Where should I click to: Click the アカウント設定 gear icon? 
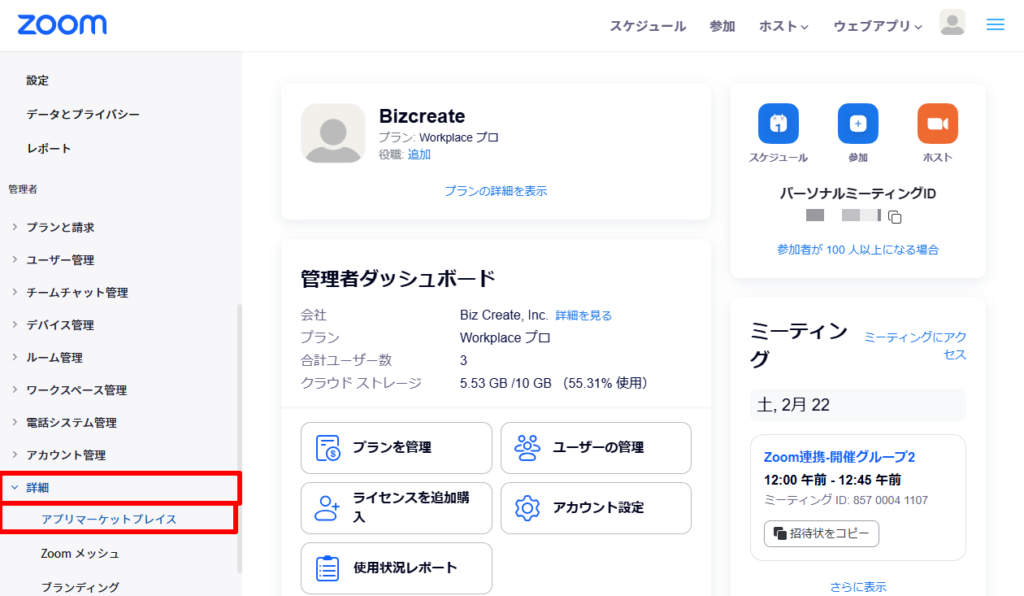(x=527, y=508)
